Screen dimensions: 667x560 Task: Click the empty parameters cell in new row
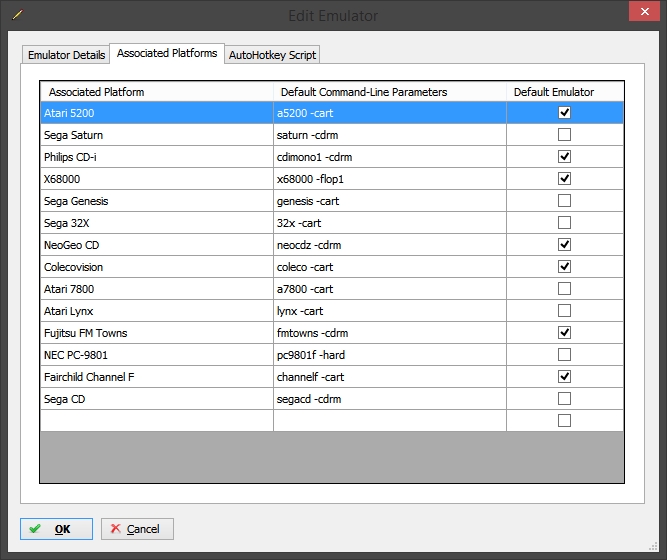tap(390, 421)
